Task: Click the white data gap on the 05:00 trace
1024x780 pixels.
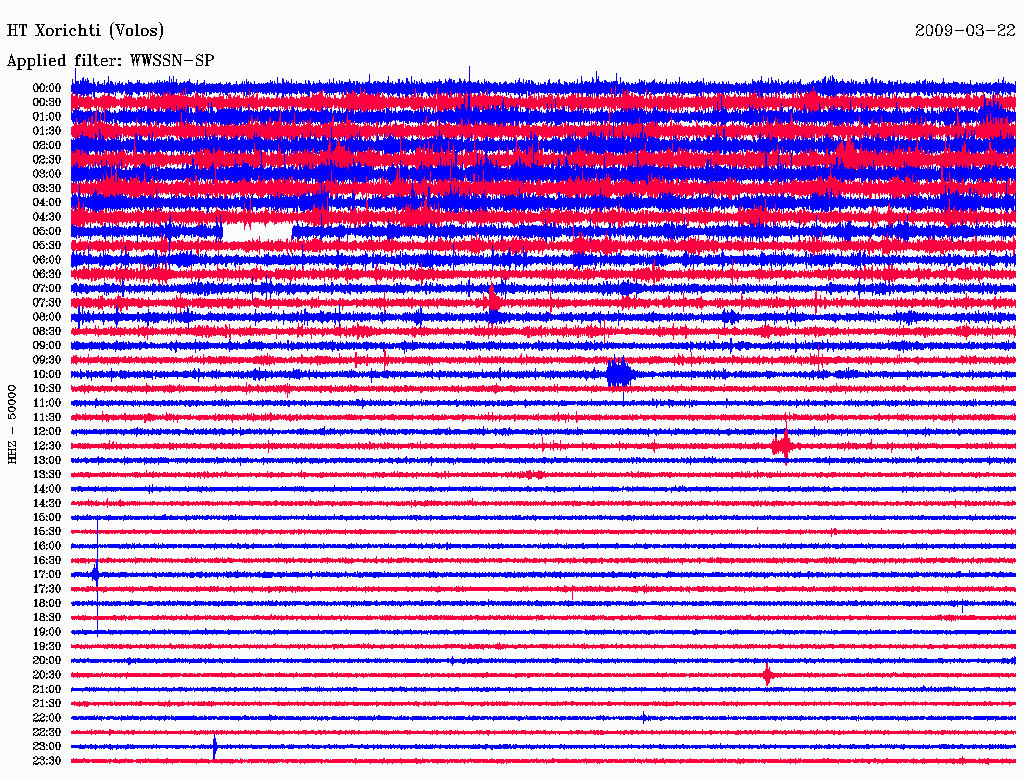Action: click(x=257, y=232)
